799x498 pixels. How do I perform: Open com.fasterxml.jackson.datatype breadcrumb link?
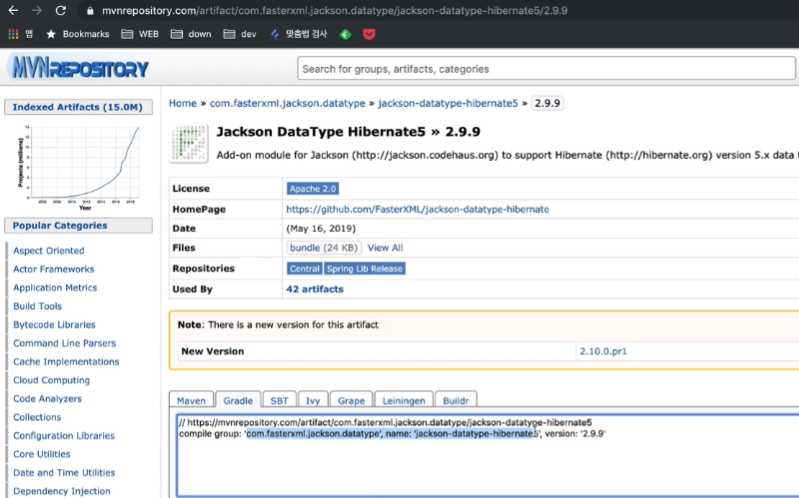pos(287,103)
